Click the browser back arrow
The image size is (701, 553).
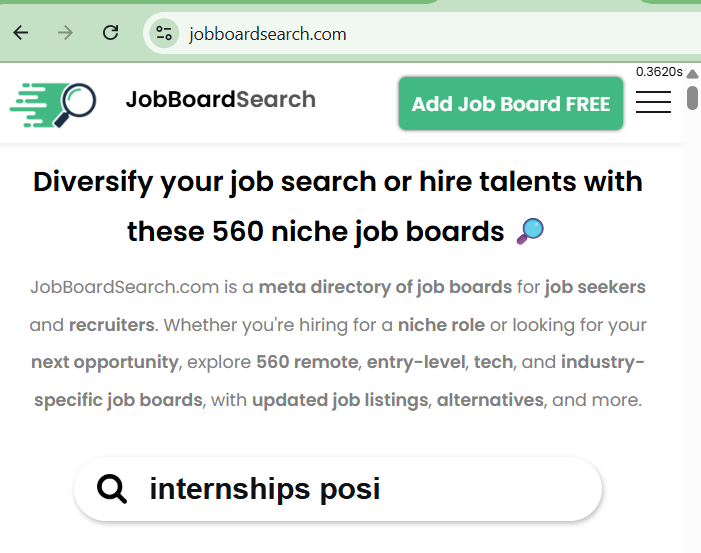click(21, 33)
